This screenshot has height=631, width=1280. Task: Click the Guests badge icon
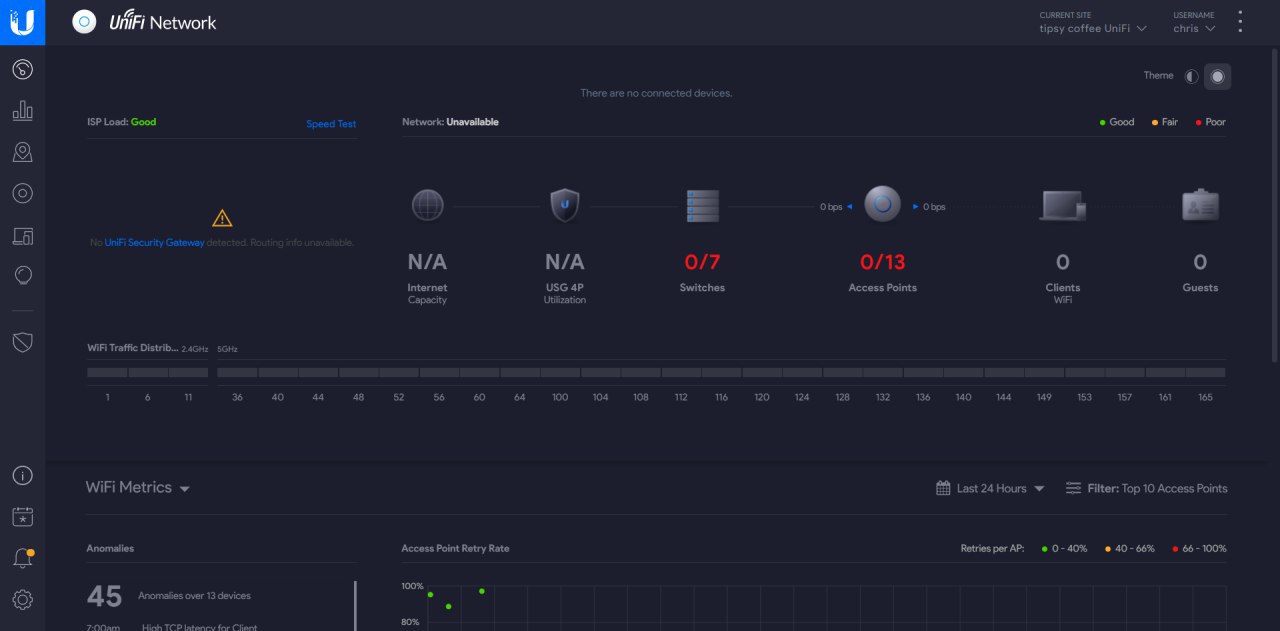click(x=1200, y=205)
